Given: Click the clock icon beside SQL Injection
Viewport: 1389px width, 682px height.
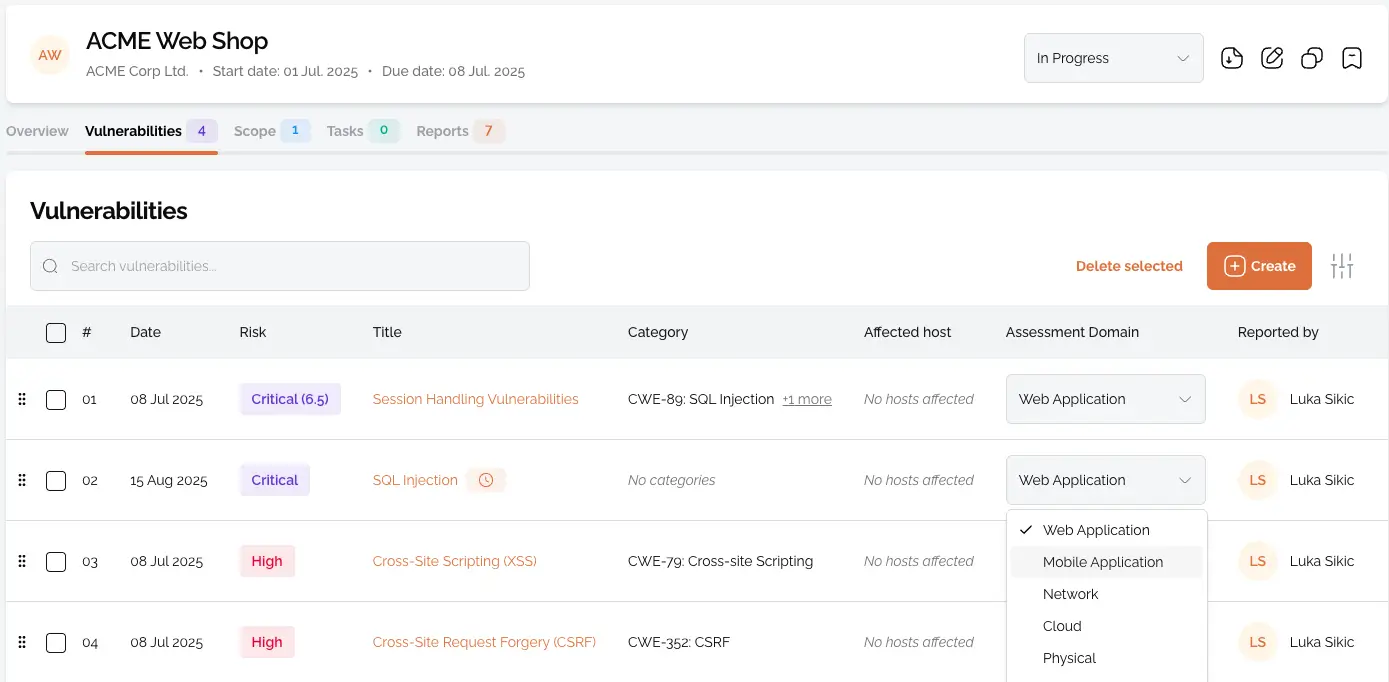Looking at the screenshot, I should (486, 480).
